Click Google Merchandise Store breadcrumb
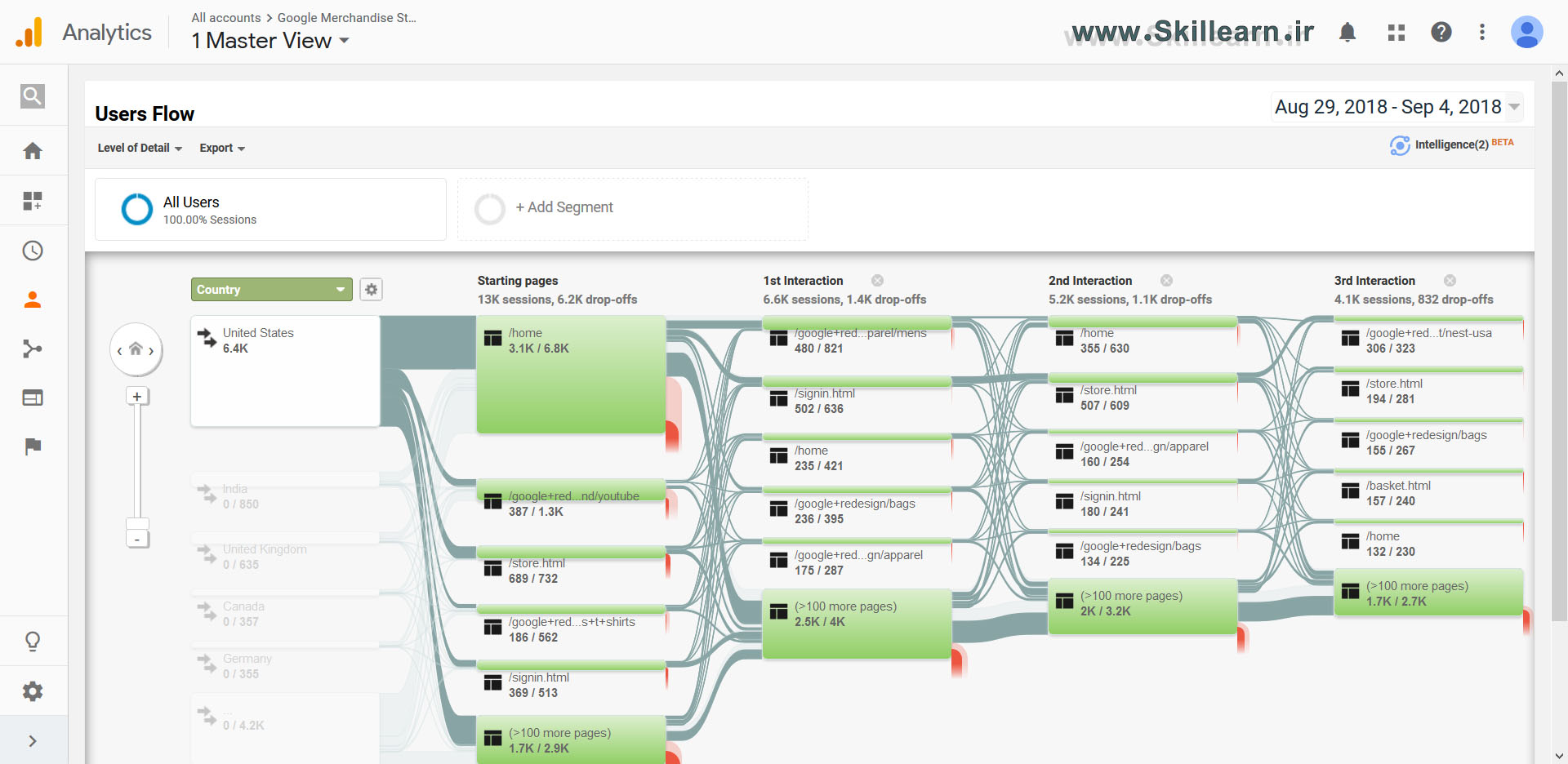The height and width of the screenshot is (764, 1568). (x=346, y=17)
